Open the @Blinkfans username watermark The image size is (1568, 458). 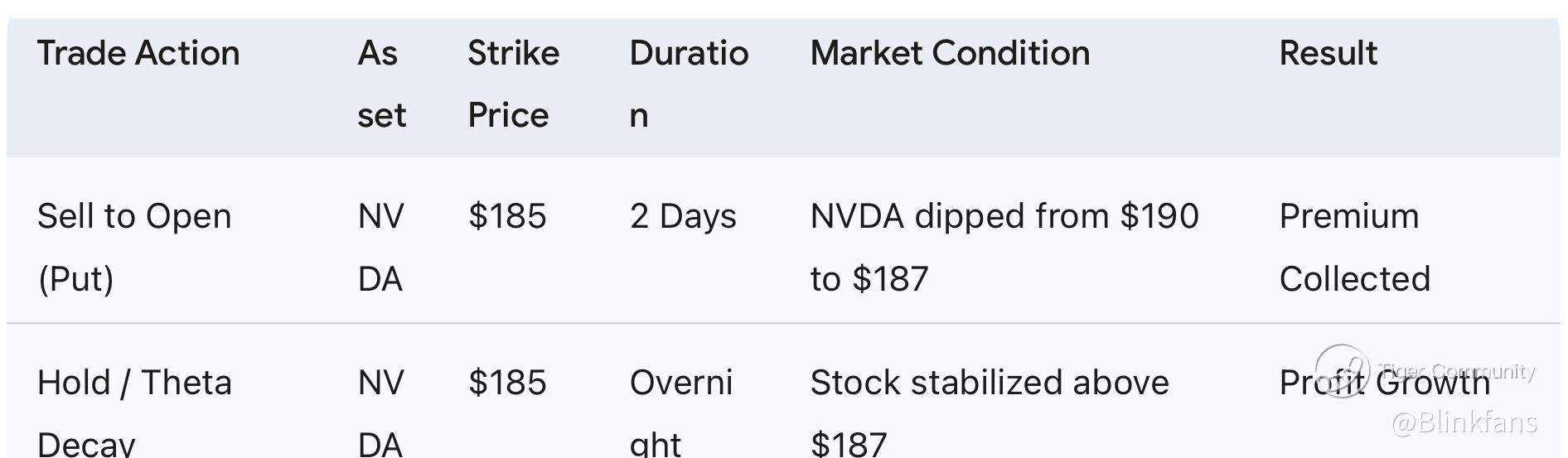pyautogui.click(x=1464, y=422)
